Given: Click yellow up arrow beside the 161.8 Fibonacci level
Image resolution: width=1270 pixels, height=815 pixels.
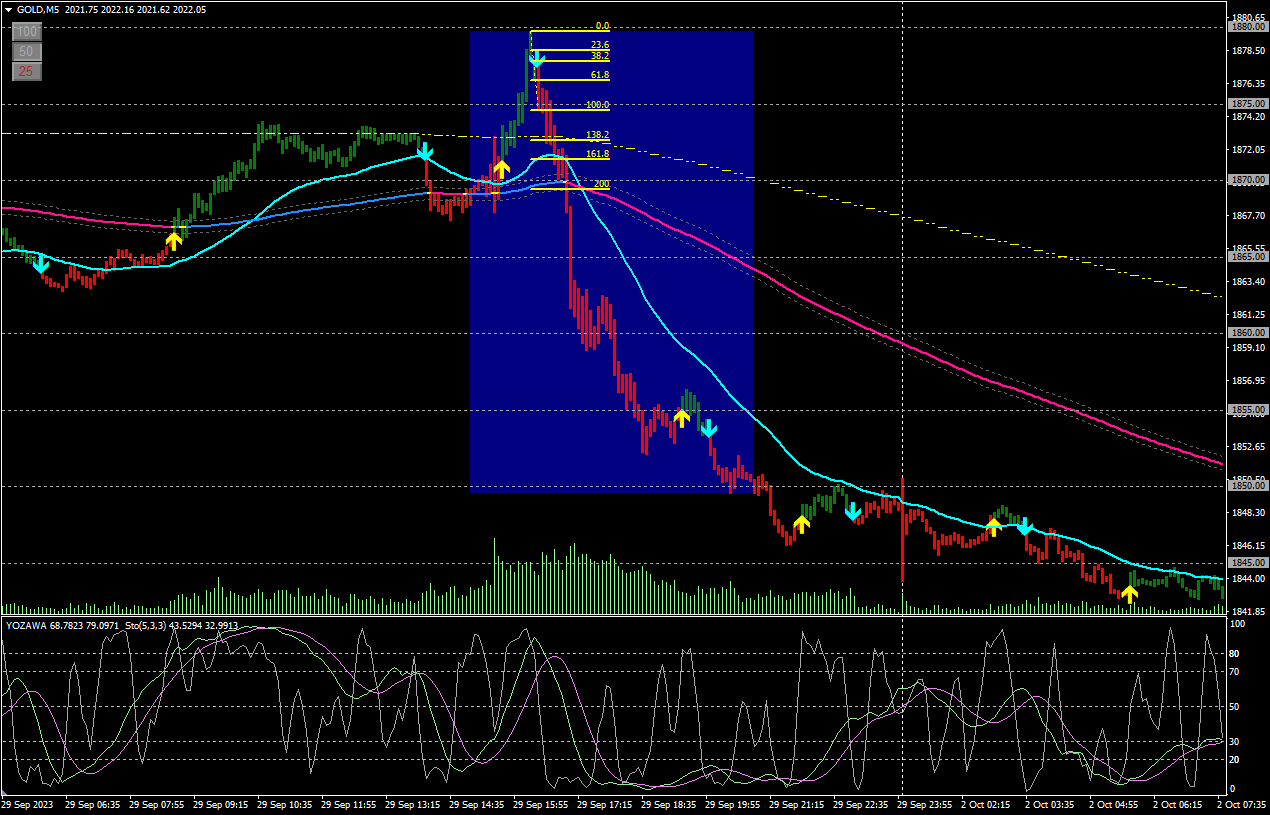Looking at the screenshot, I should click(x=502, y=168).
